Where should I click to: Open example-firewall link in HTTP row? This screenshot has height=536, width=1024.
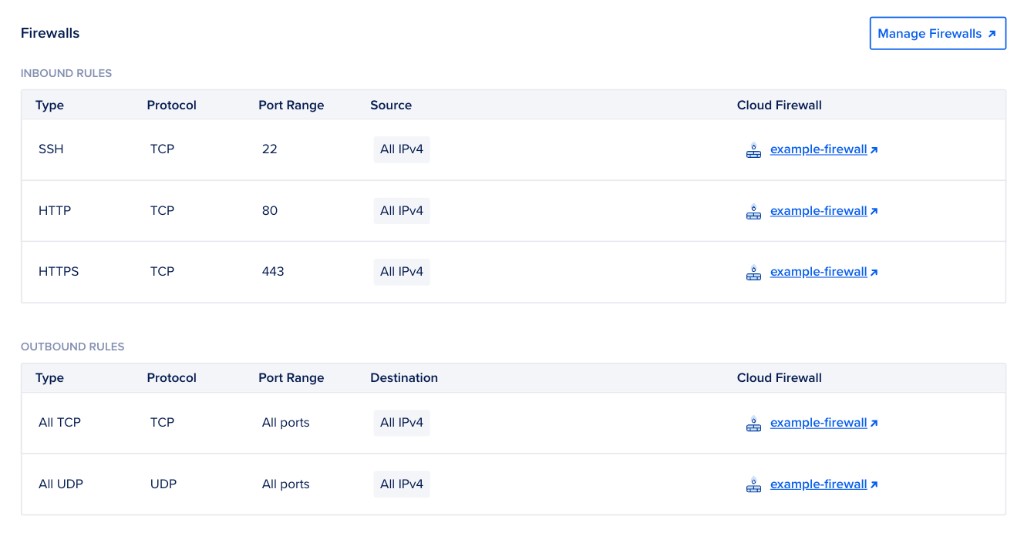click(824, 211)
